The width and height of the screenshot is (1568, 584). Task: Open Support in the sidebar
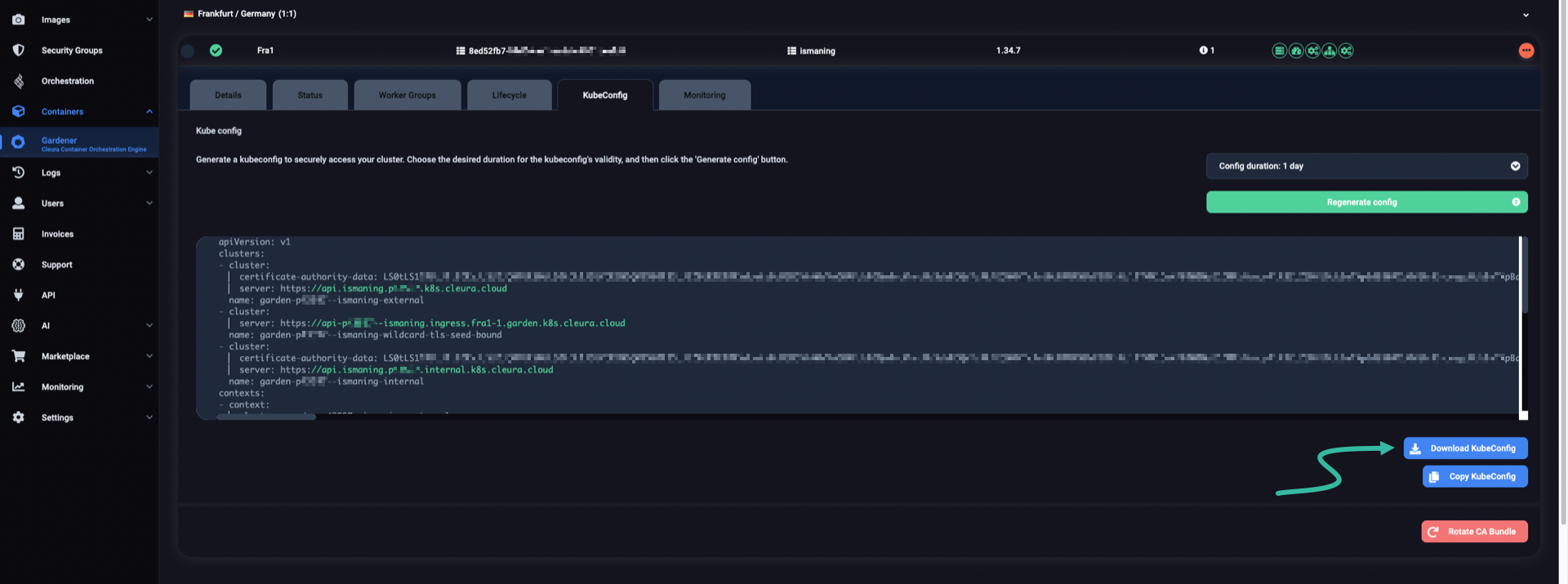pyautogui.click(x=57, y=265)
